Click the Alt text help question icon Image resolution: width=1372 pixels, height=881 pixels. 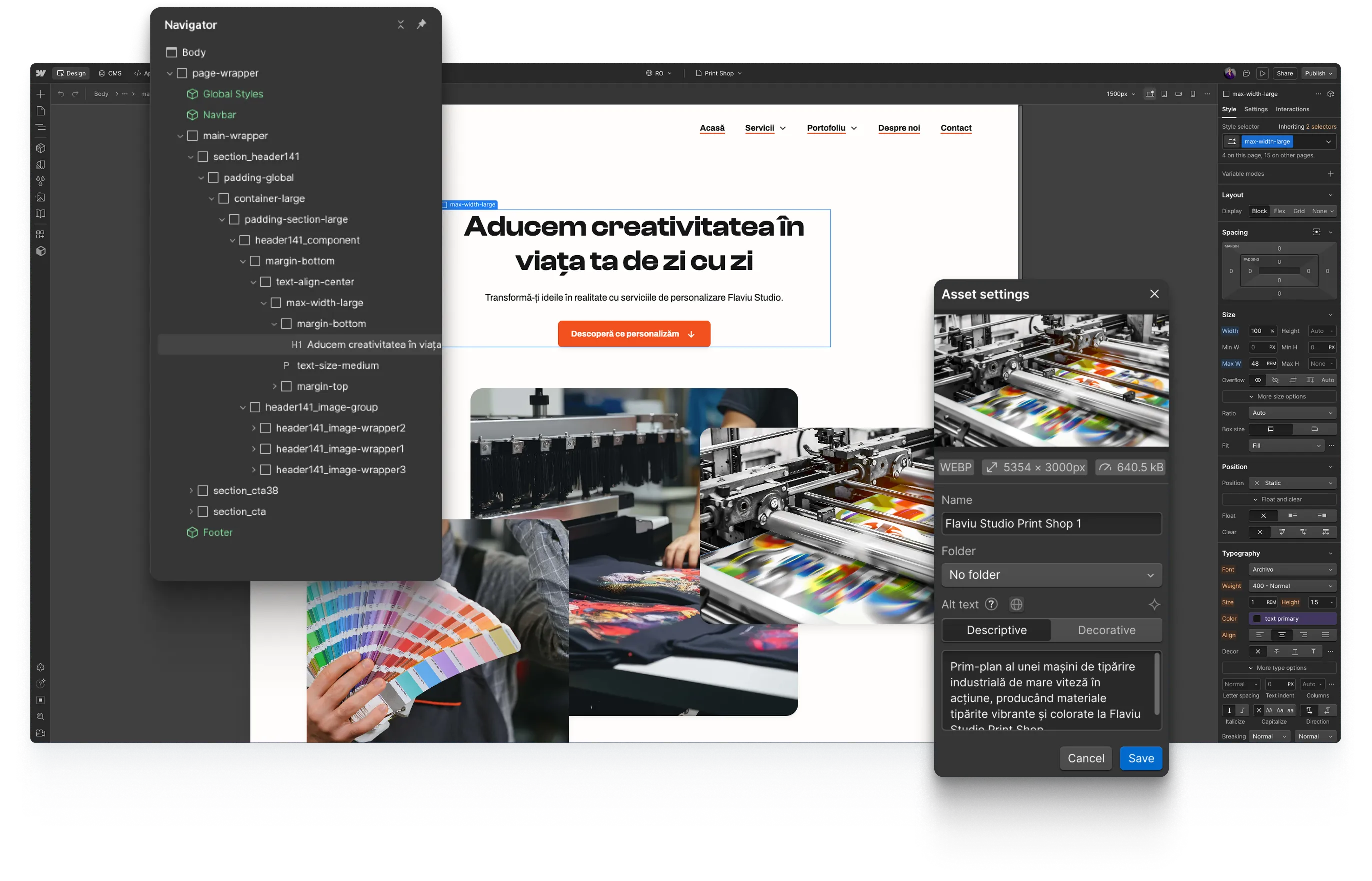tap(991, 604)
